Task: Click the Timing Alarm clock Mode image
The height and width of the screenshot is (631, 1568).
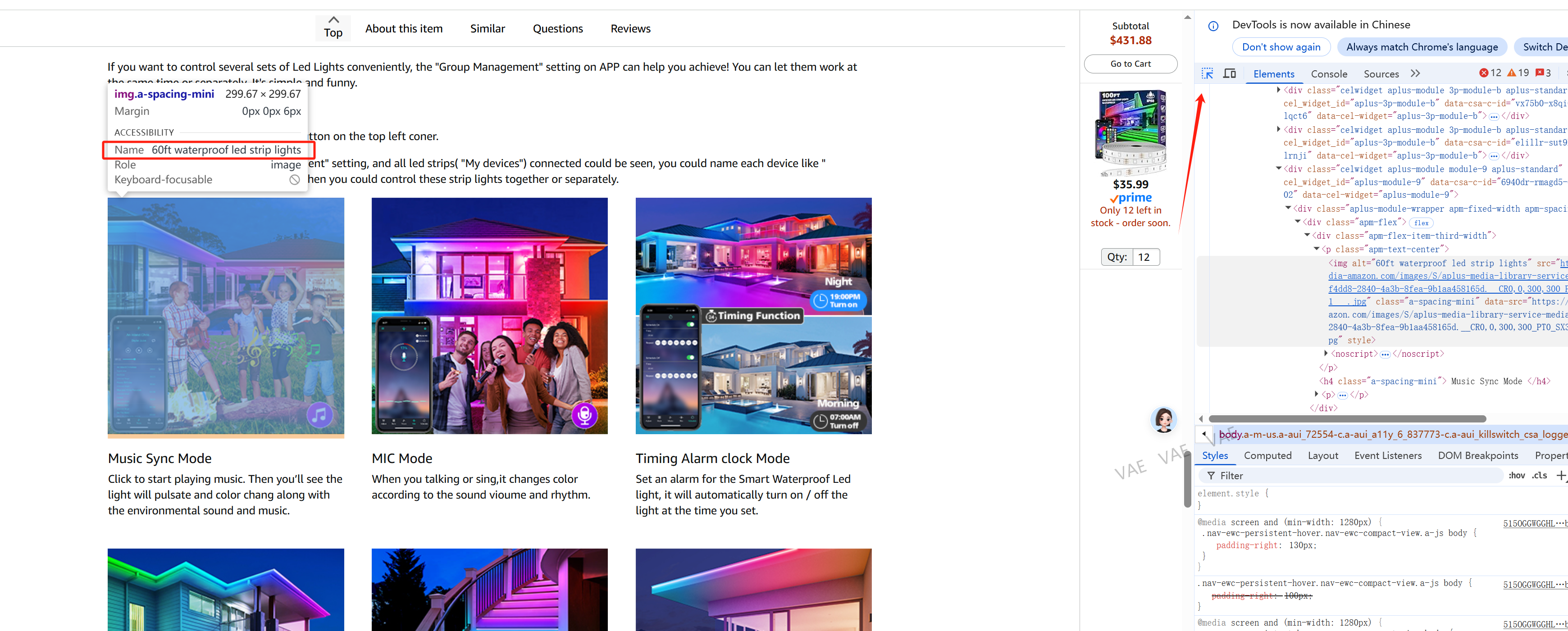Action: (x=753, y=316)
